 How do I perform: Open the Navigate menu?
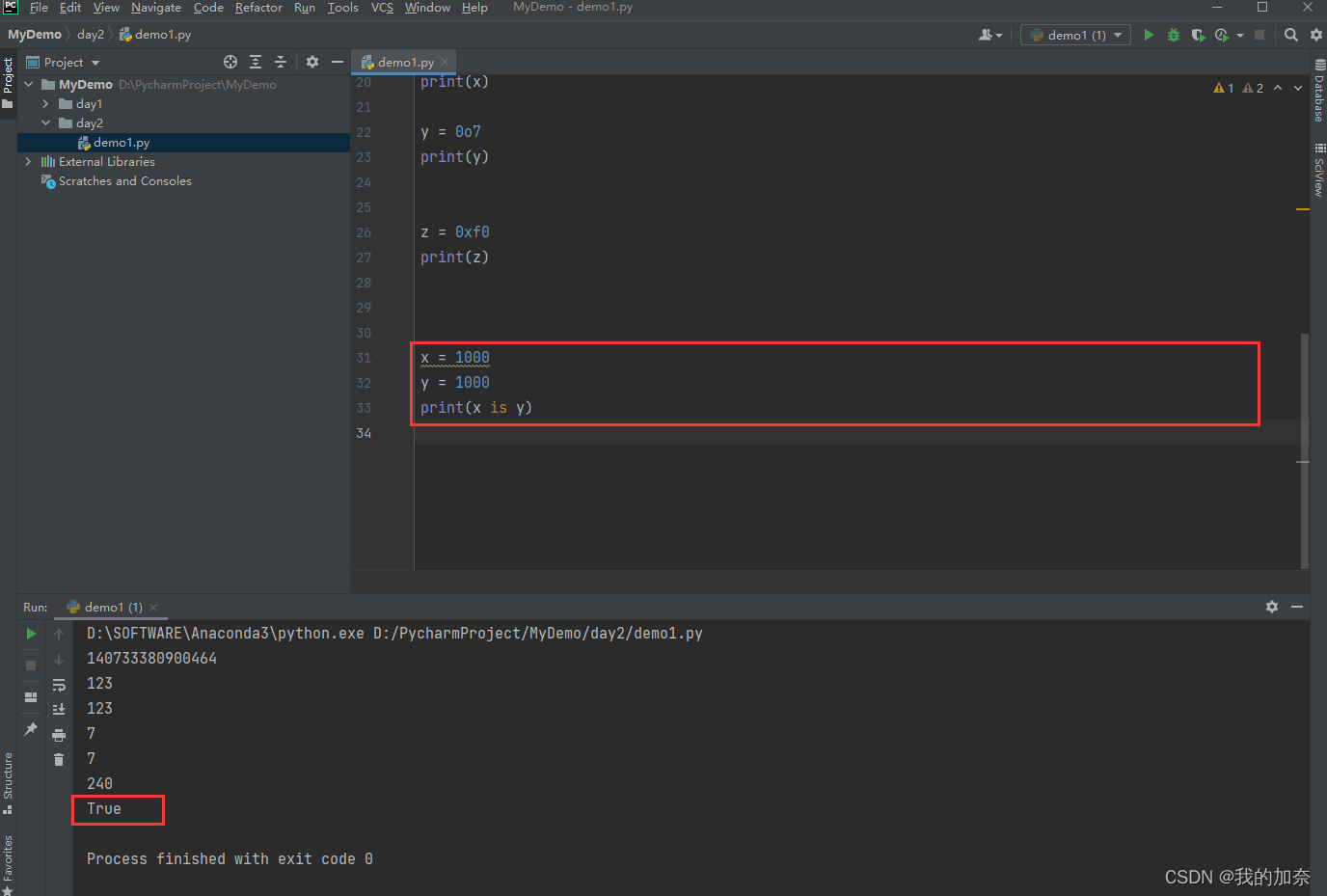pyautogui.click(x=156, y=8)
